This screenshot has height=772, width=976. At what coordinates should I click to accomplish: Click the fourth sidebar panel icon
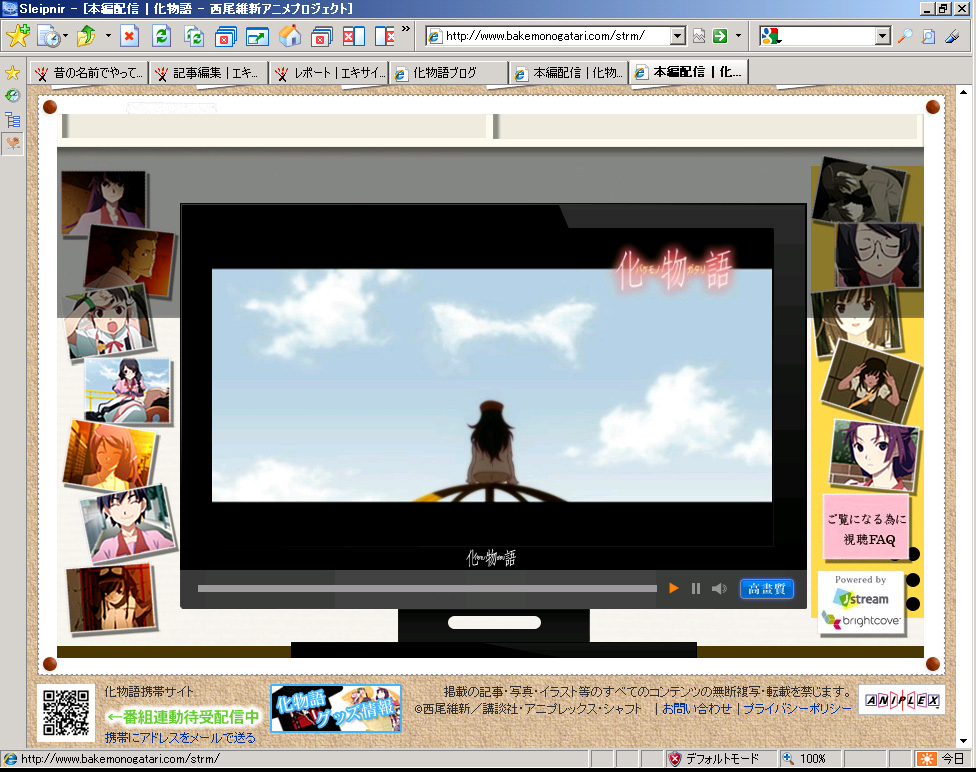point(12,144)
